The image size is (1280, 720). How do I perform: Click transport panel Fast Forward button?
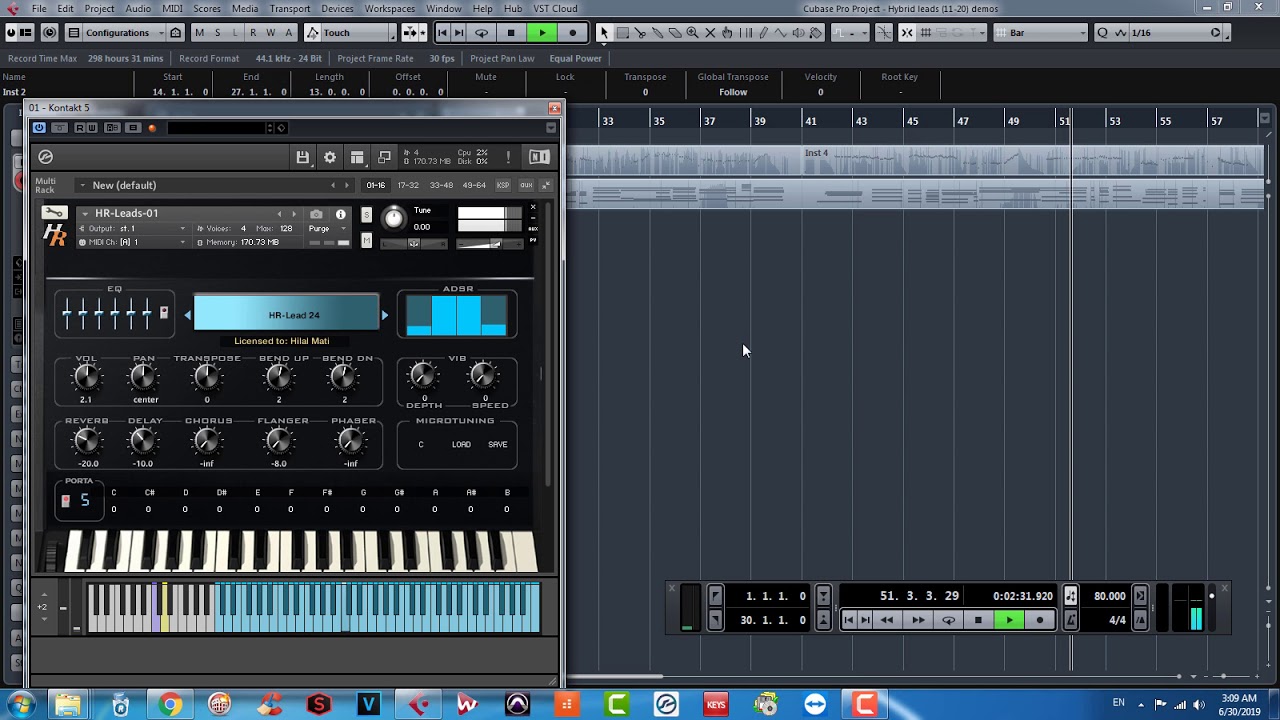click(x=918, y=620)
